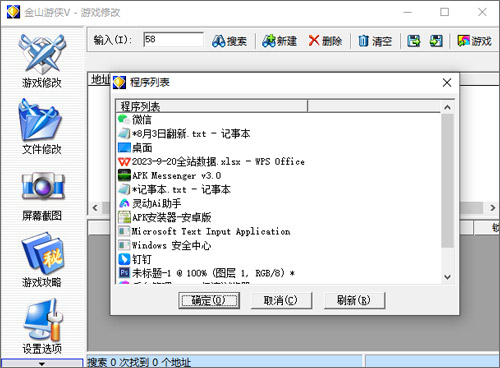Click the main window right scroll arrow
The image size is (500, 368).
click(493, 208)
